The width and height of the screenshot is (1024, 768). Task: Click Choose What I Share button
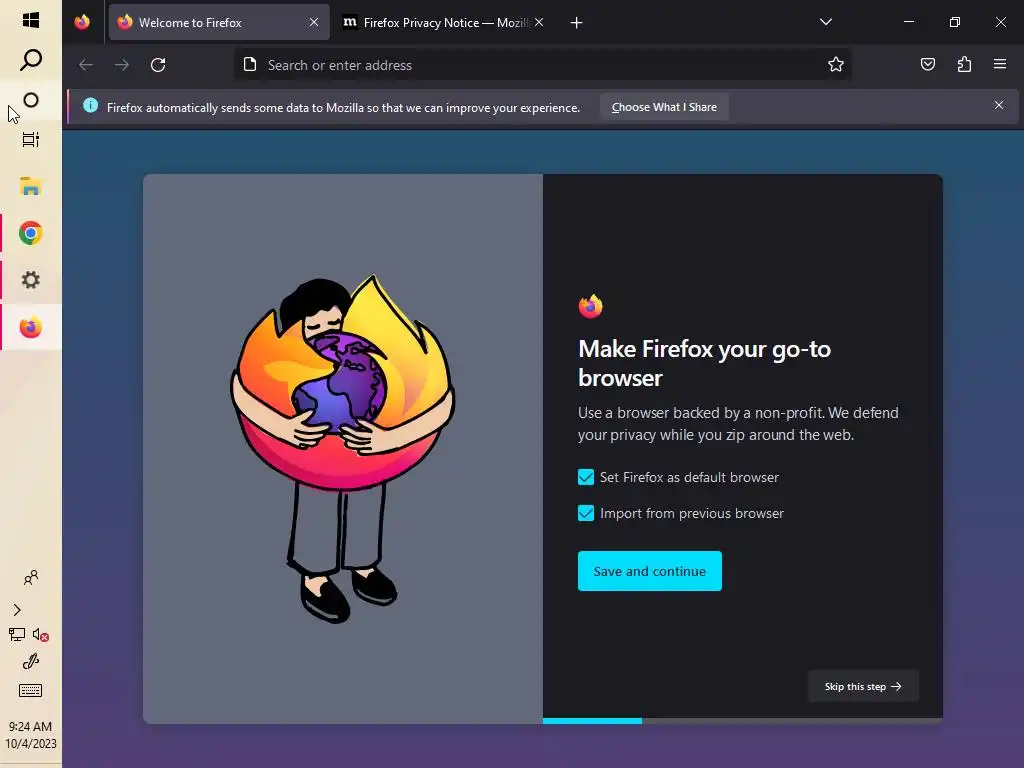point(664,107)
